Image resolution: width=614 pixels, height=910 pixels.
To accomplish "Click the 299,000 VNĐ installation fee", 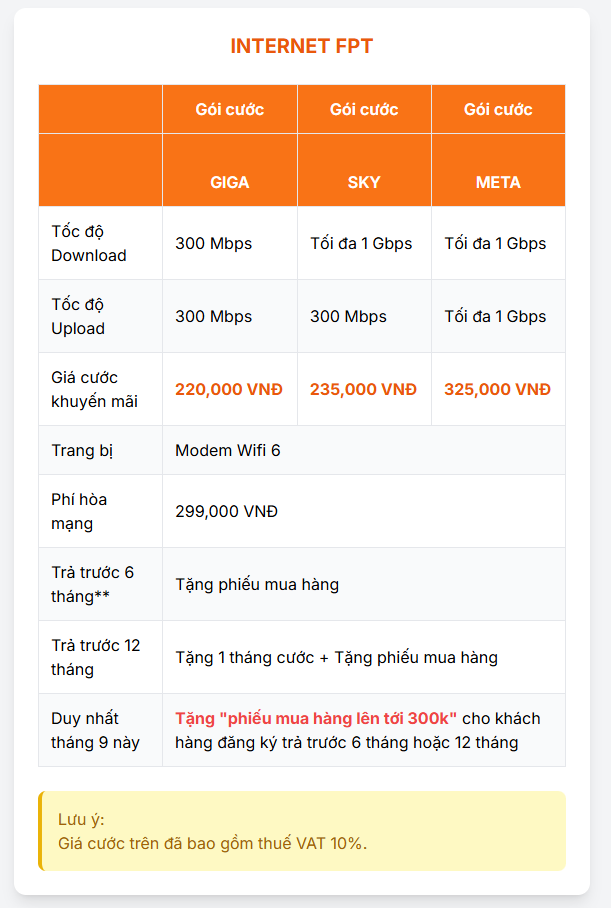I will [226, 511].
